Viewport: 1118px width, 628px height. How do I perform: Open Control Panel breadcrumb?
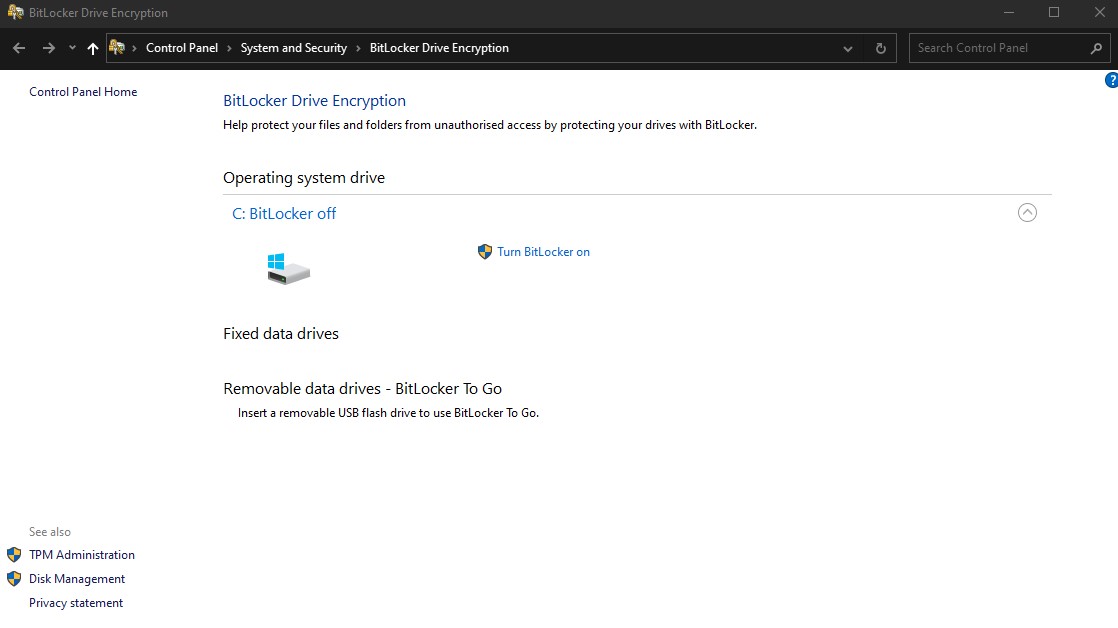[182, 48]
